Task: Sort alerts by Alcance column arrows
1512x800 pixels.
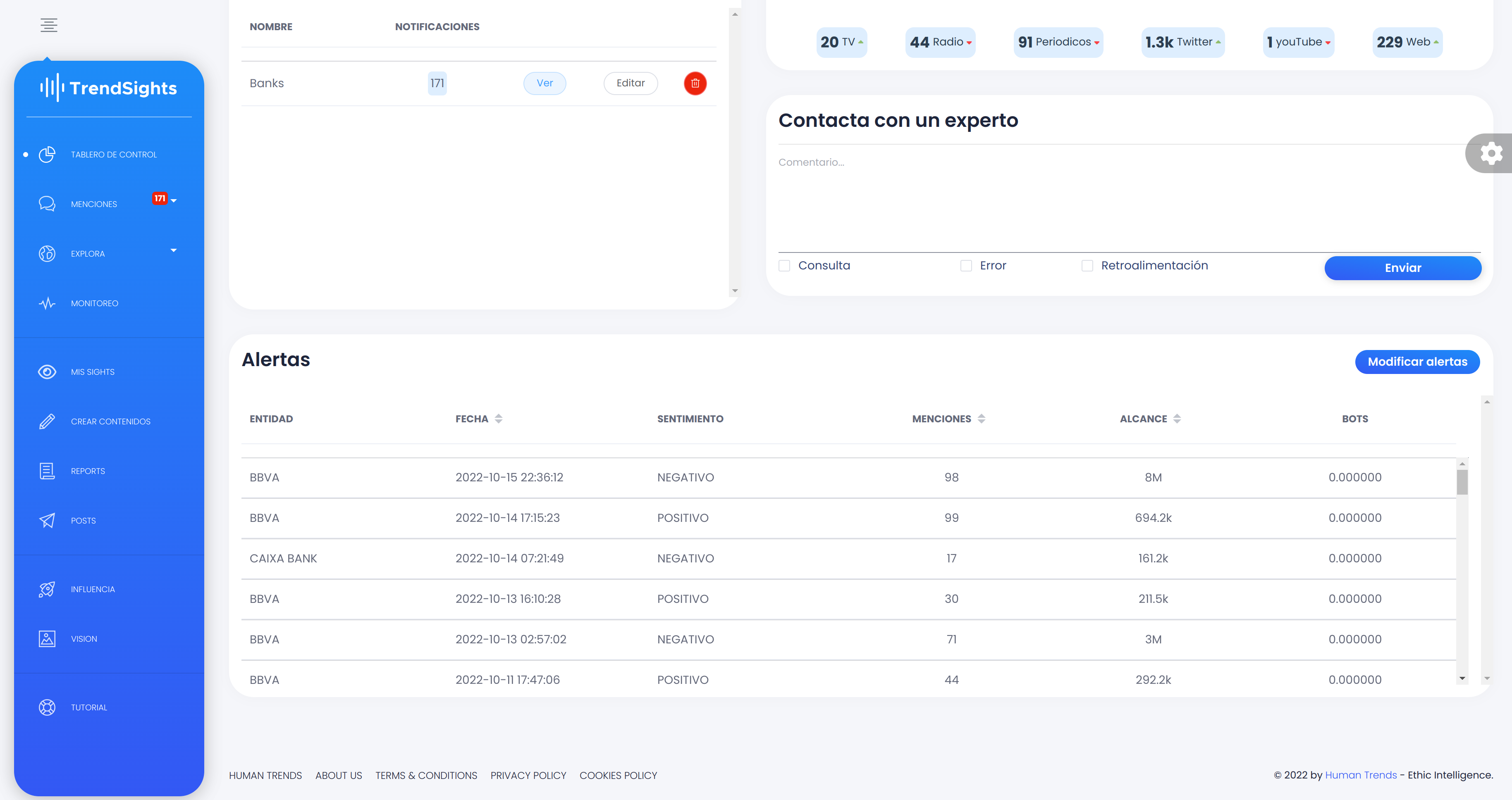Action: (x=1177, y=419)
